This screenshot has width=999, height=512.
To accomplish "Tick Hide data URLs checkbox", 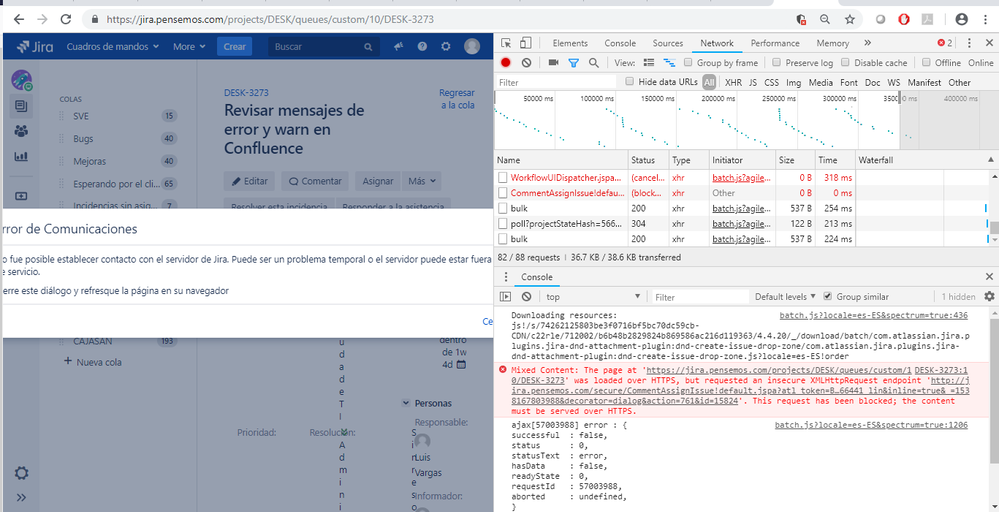I will 629,82.
